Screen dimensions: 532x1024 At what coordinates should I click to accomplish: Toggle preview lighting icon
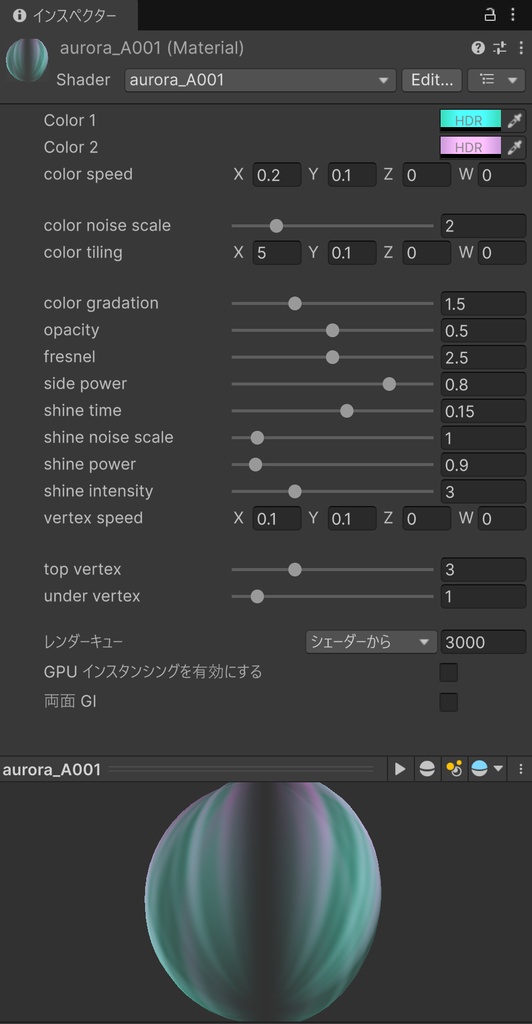(x=454, y=769)
